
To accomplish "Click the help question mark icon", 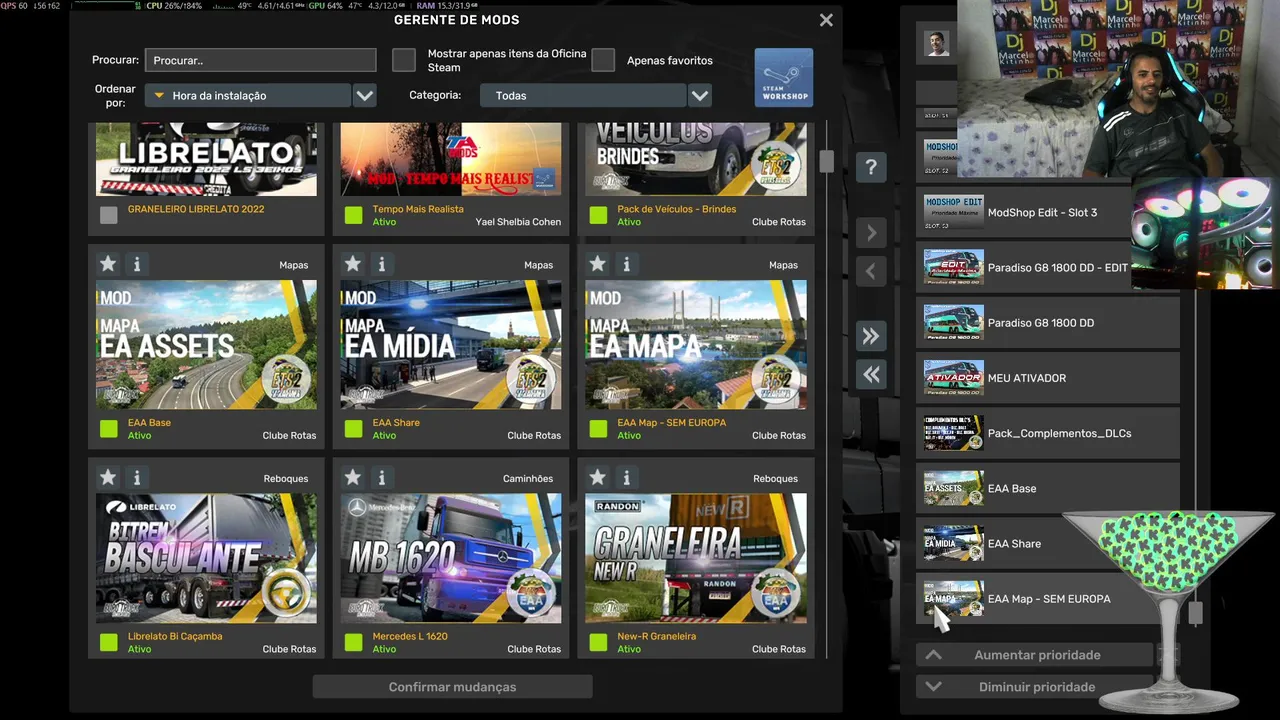I will coord(871,167).
